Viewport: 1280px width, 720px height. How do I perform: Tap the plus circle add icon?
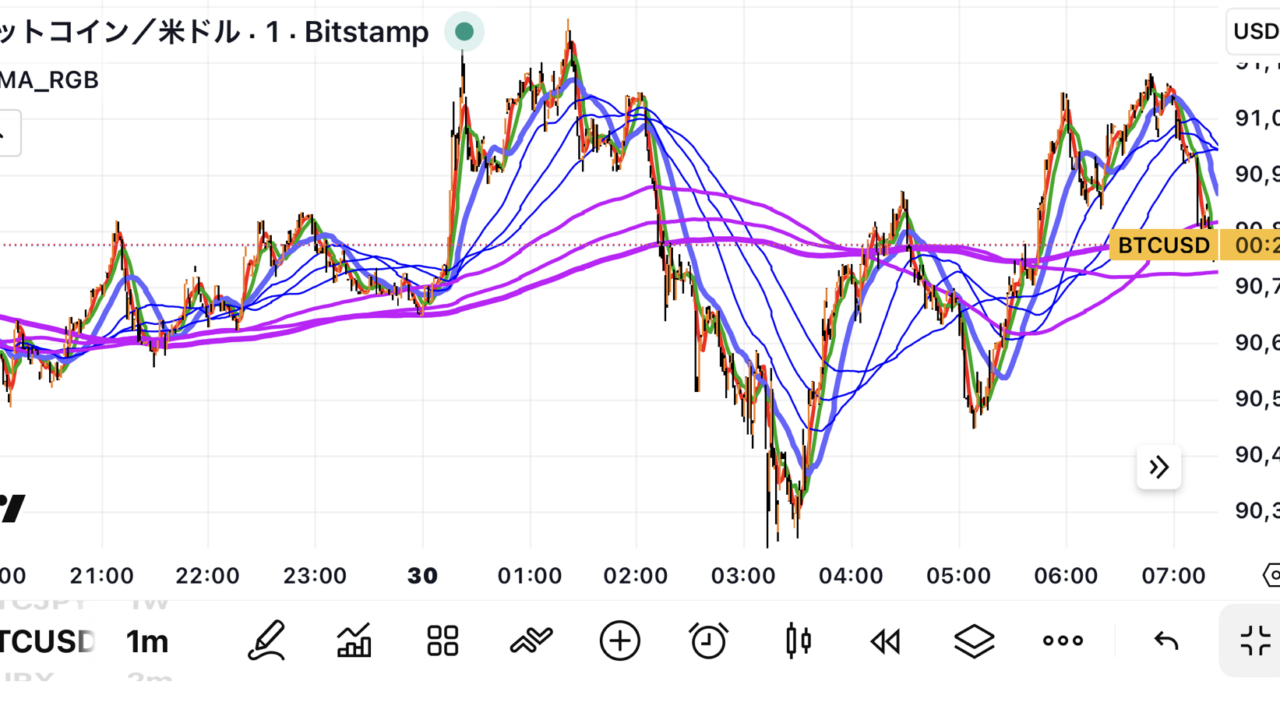[620, 641]
